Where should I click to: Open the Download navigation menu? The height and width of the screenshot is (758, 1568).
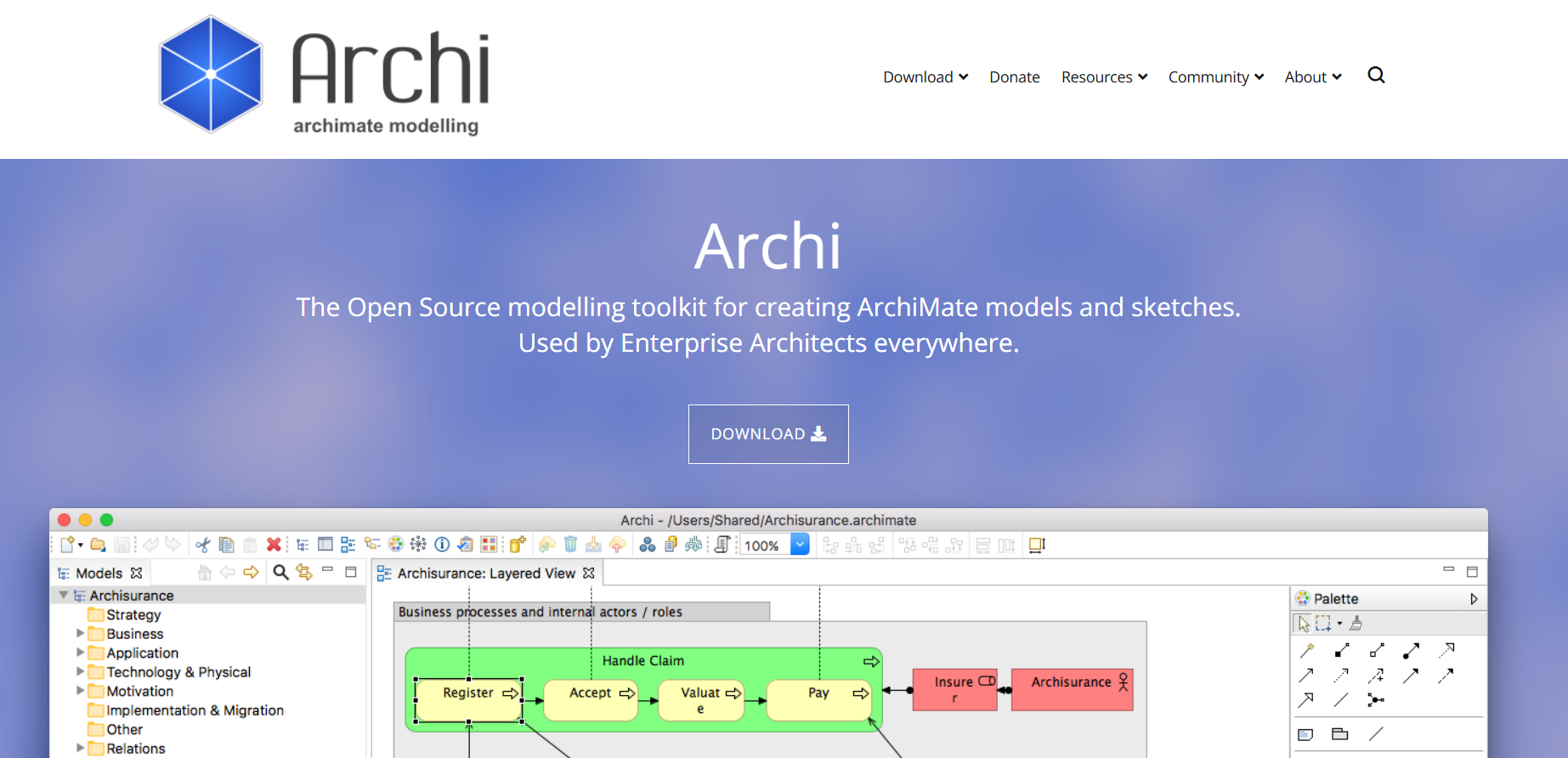tap(926, 77)
